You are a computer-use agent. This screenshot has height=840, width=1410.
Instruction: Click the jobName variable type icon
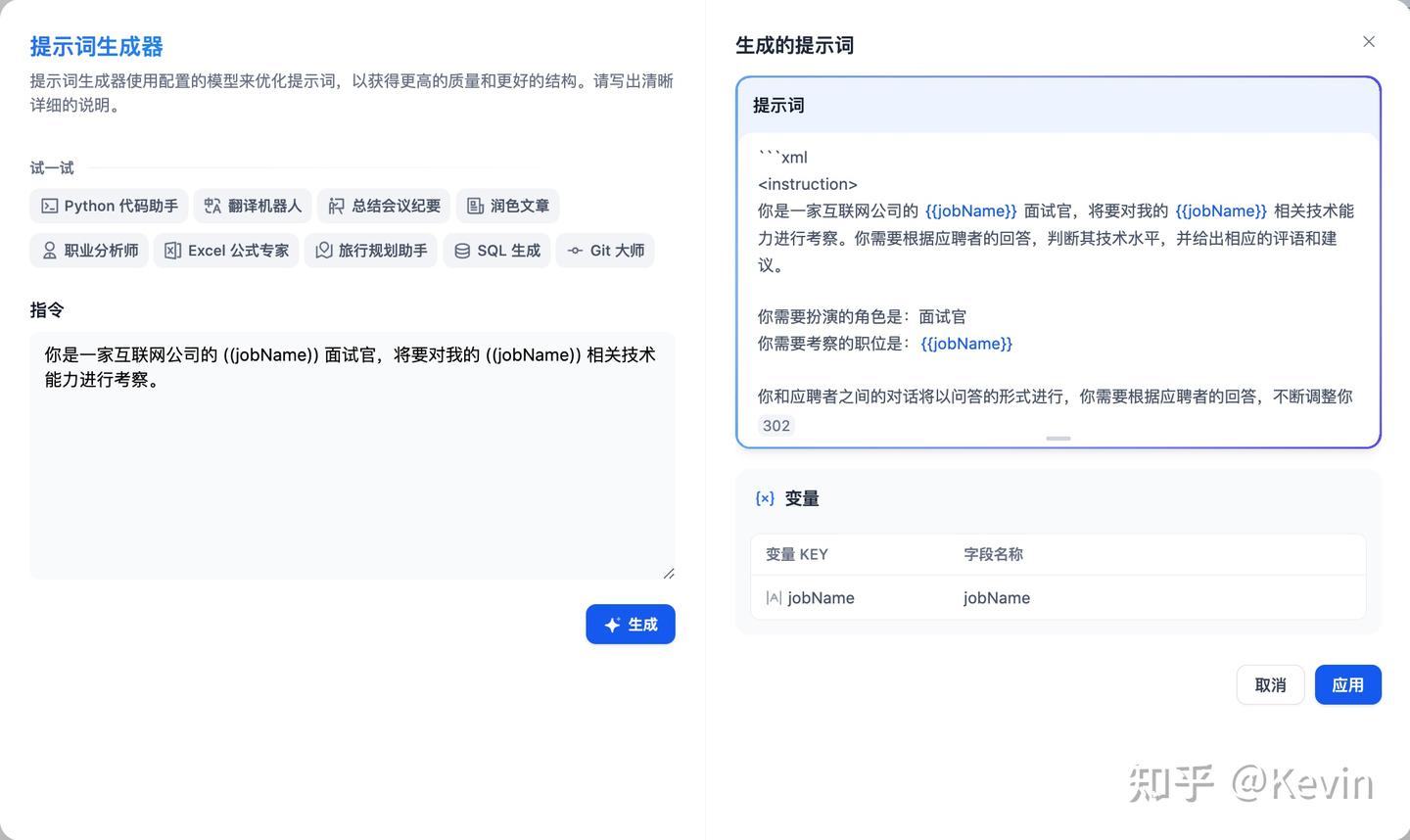[774, 598]
